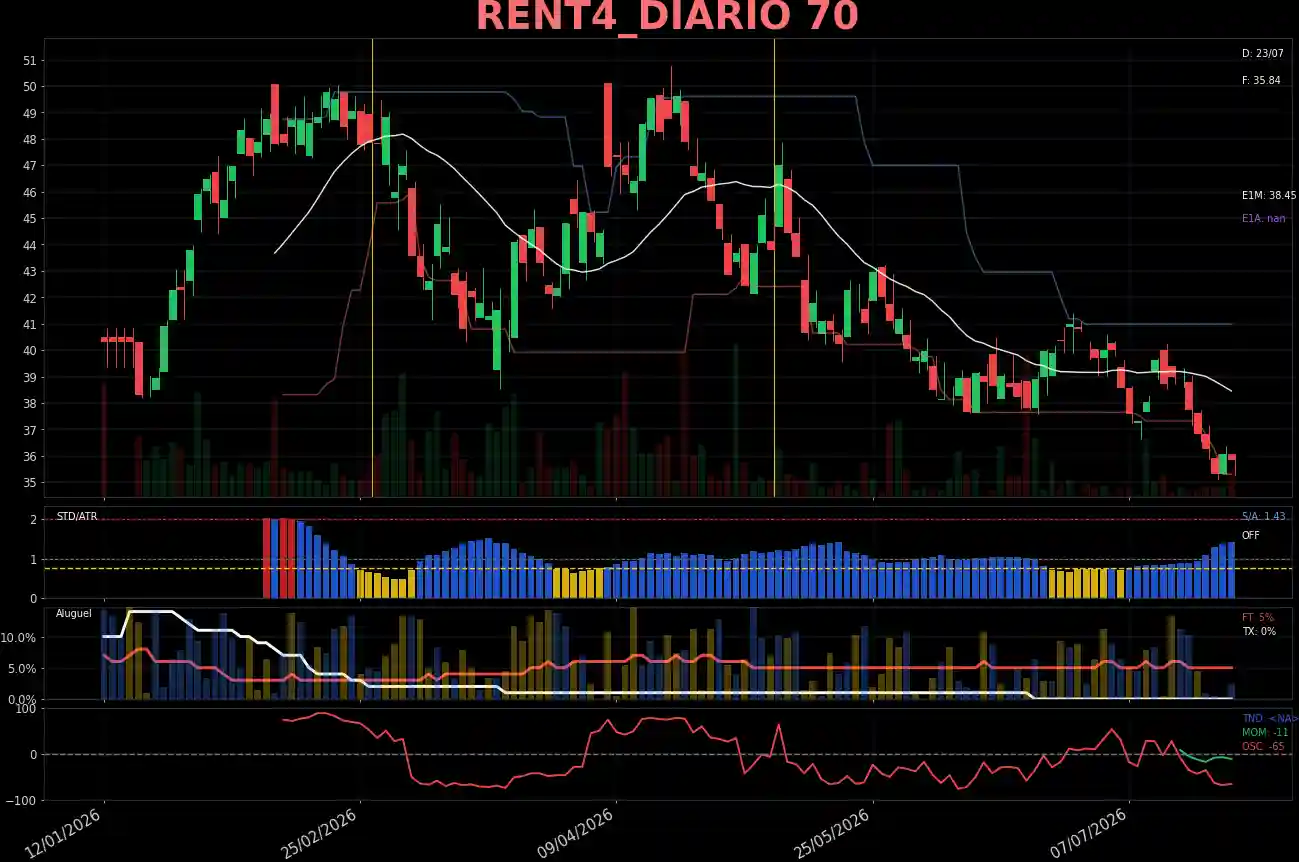The image size is (1299, 862).
Task: Select the 25/02/2026 date axis label
Action: click(321, 833)
